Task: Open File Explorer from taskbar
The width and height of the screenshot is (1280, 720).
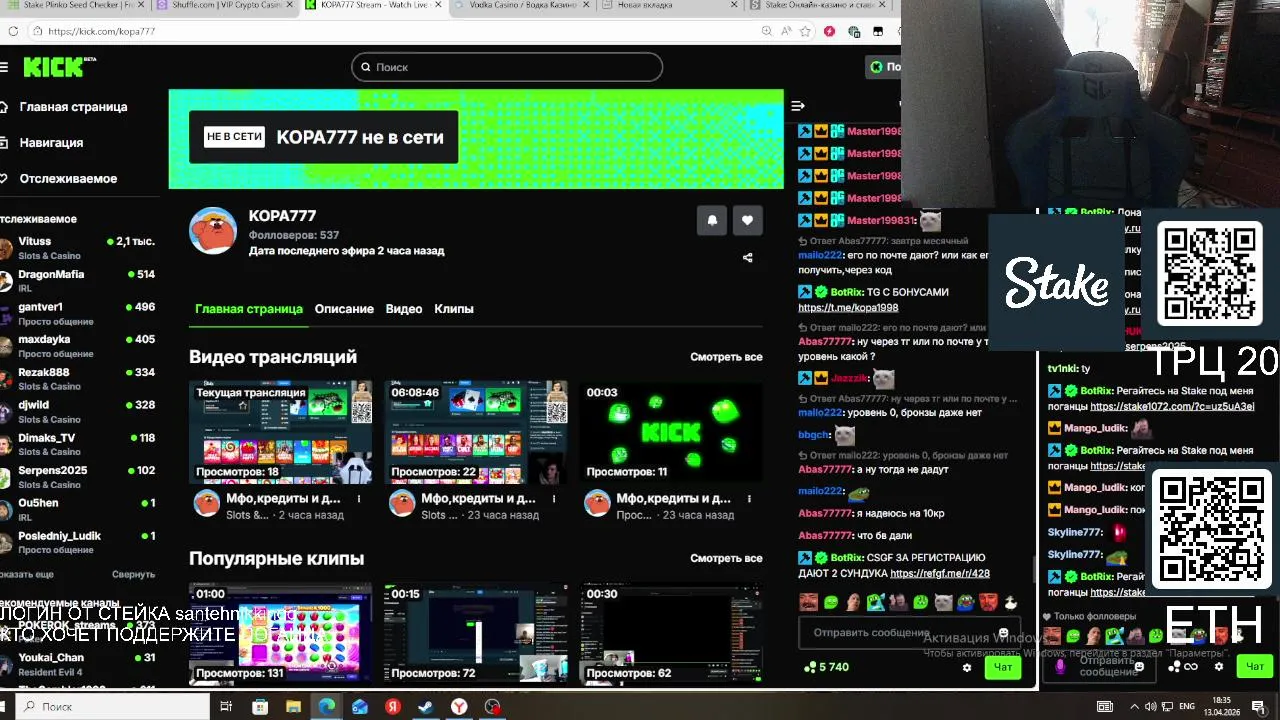Action: (293, 707)
